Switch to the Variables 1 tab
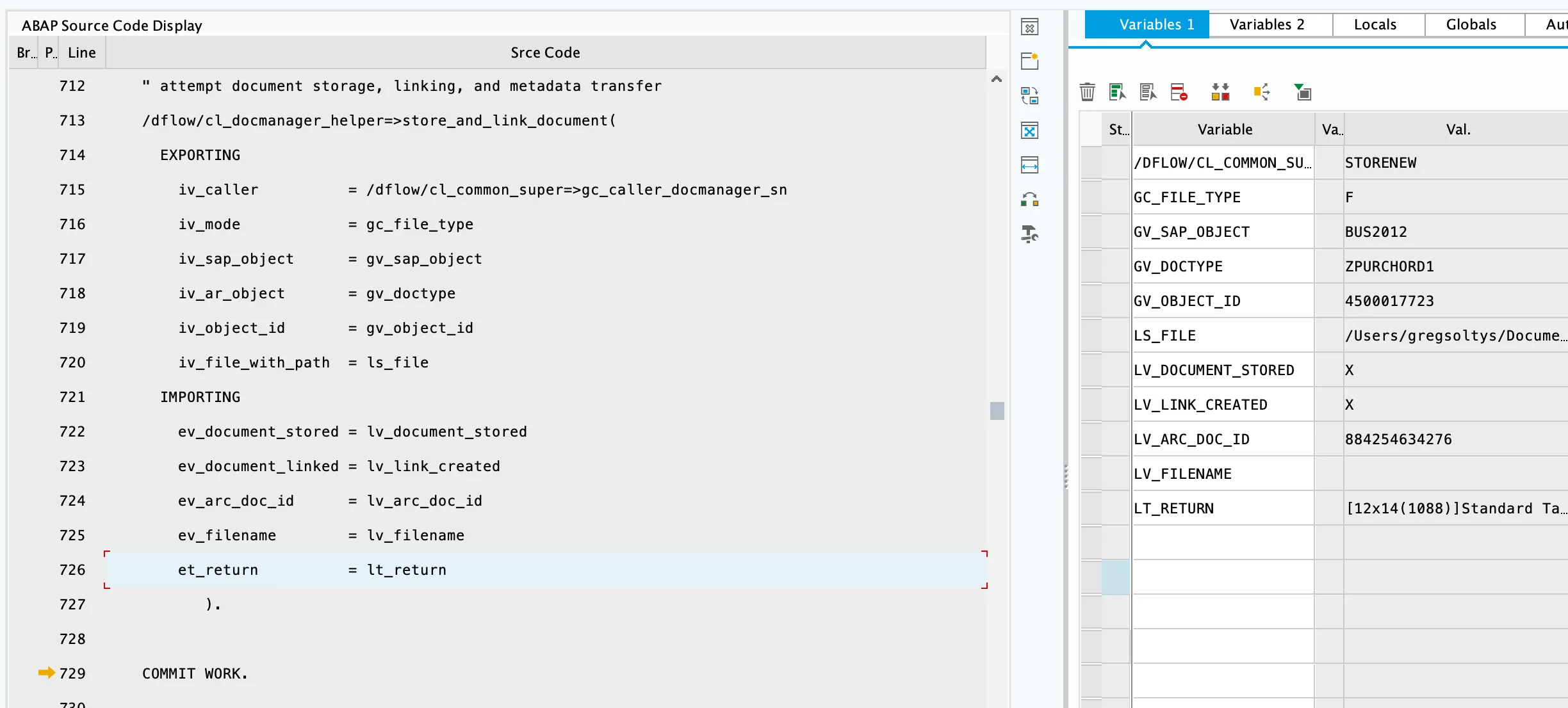 (1147, 24)
